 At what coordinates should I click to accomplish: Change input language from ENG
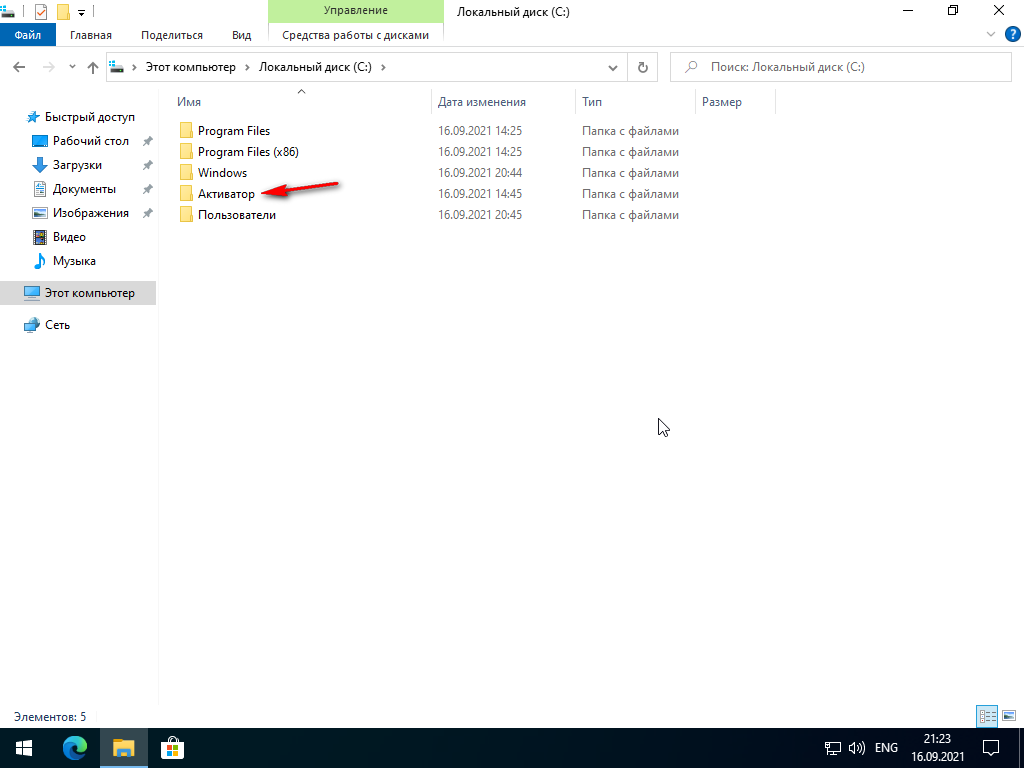[886, 748]
